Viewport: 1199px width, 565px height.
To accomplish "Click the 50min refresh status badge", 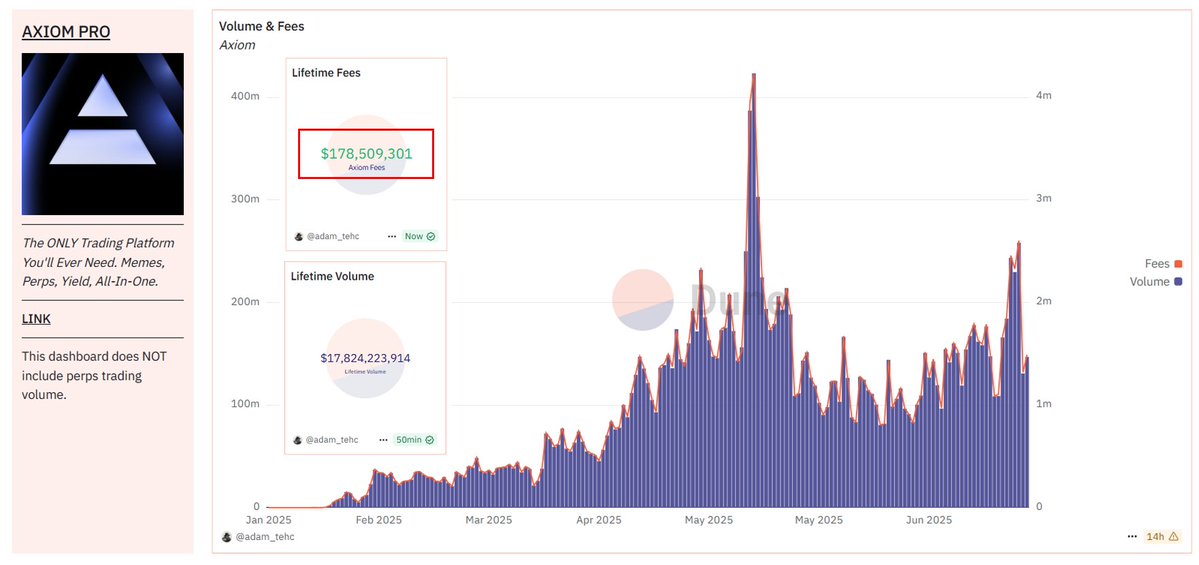I will 415,440.
